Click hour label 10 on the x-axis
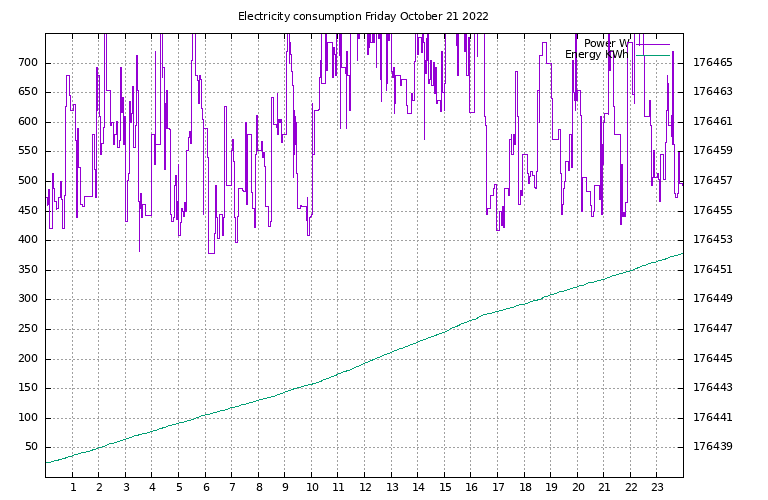Image resolution: width=768 pixels, height=500 pixels. point(312,487)
